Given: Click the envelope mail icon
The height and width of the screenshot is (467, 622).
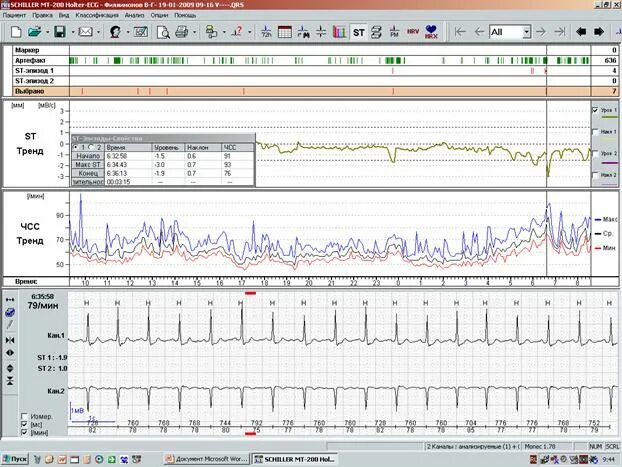Looking at the screenshot, I should [85, 32].
